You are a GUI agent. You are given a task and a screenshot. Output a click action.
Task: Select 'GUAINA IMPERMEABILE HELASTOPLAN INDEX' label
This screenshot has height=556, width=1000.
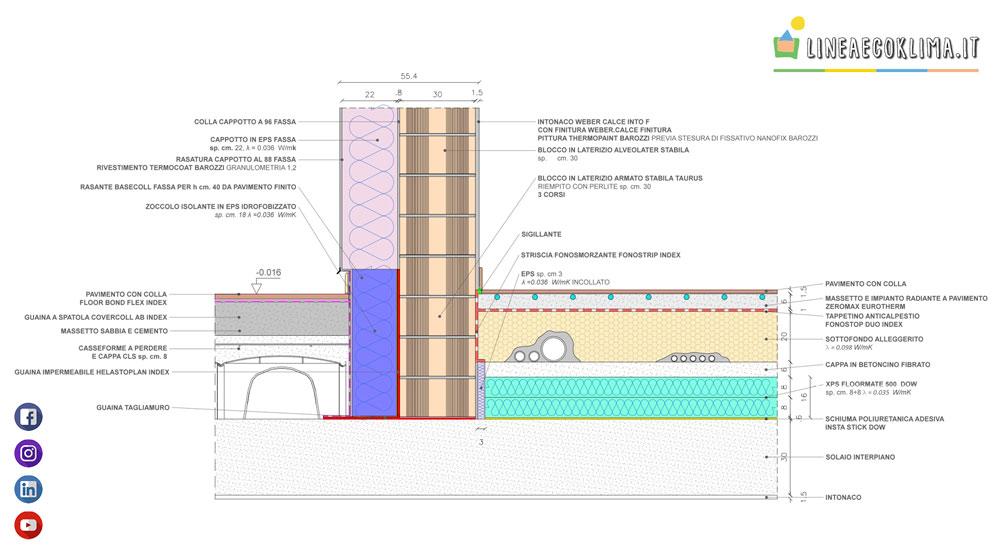91,372
